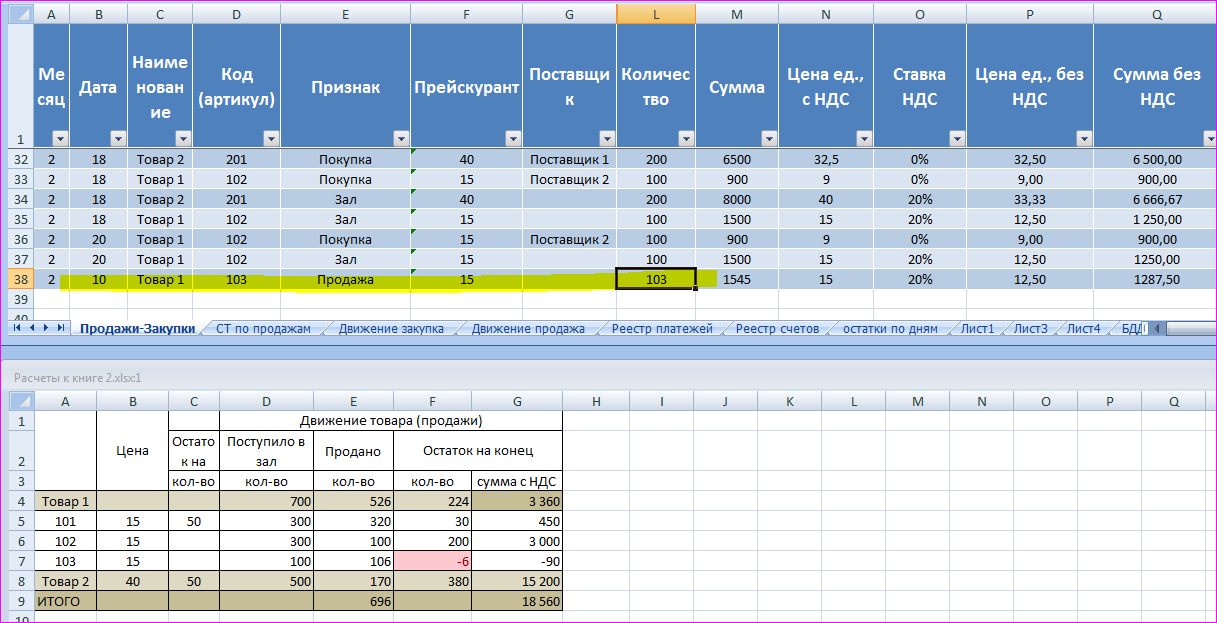
Task: Open the Ставка НДС filter dropdown
Action: click(x=956, y=139)
